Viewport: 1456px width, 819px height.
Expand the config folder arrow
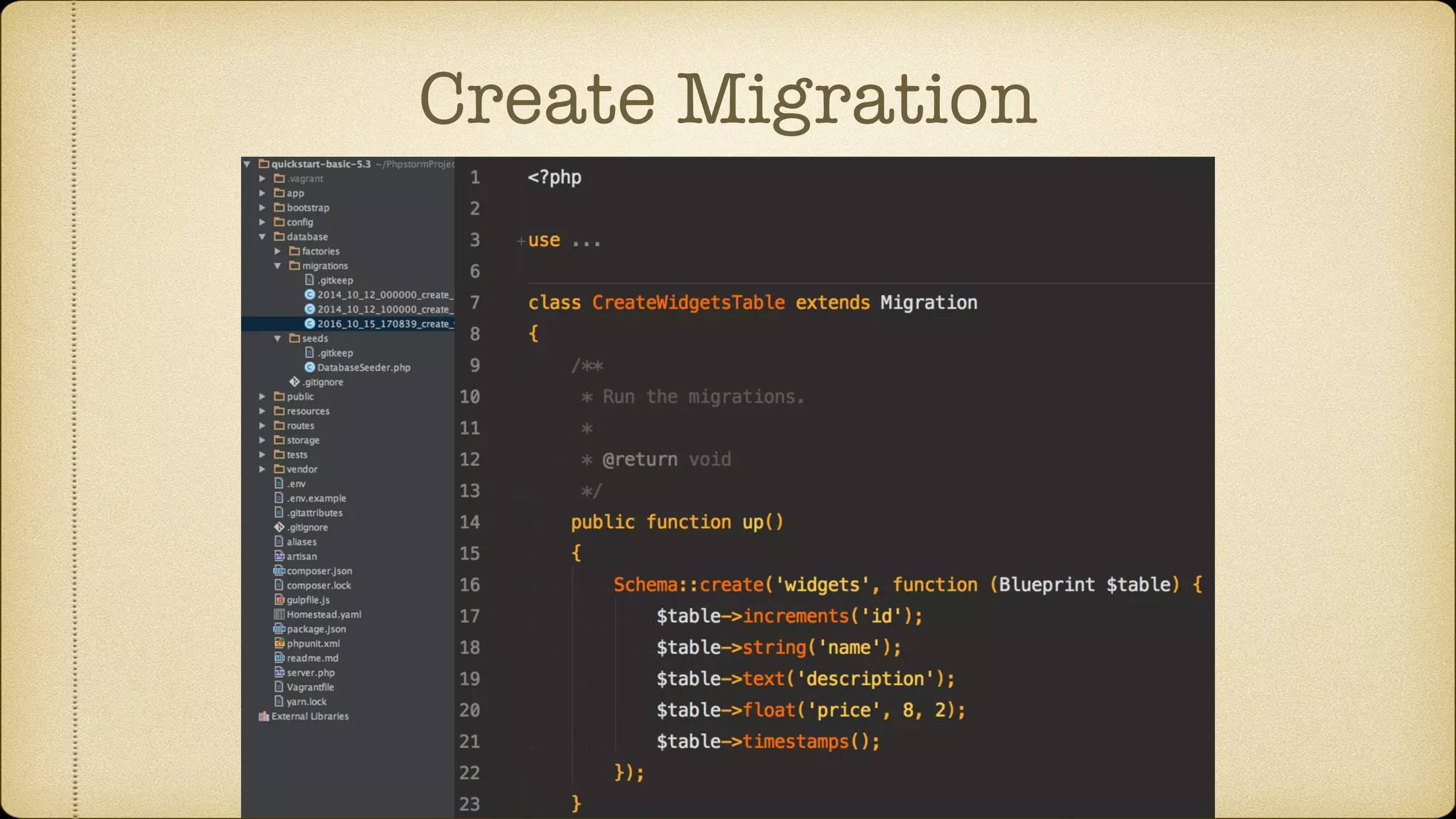click(262, 223)
